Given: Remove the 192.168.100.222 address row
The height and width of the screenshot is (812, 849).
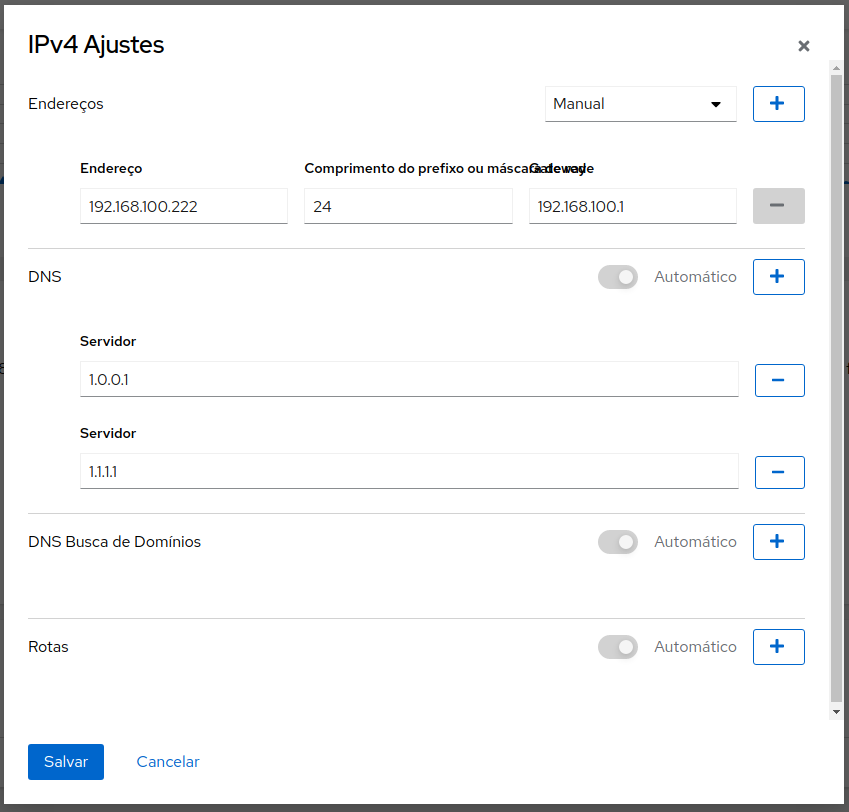Looking at the screenshot, I should pyautogui.click(x=778, y=206).
